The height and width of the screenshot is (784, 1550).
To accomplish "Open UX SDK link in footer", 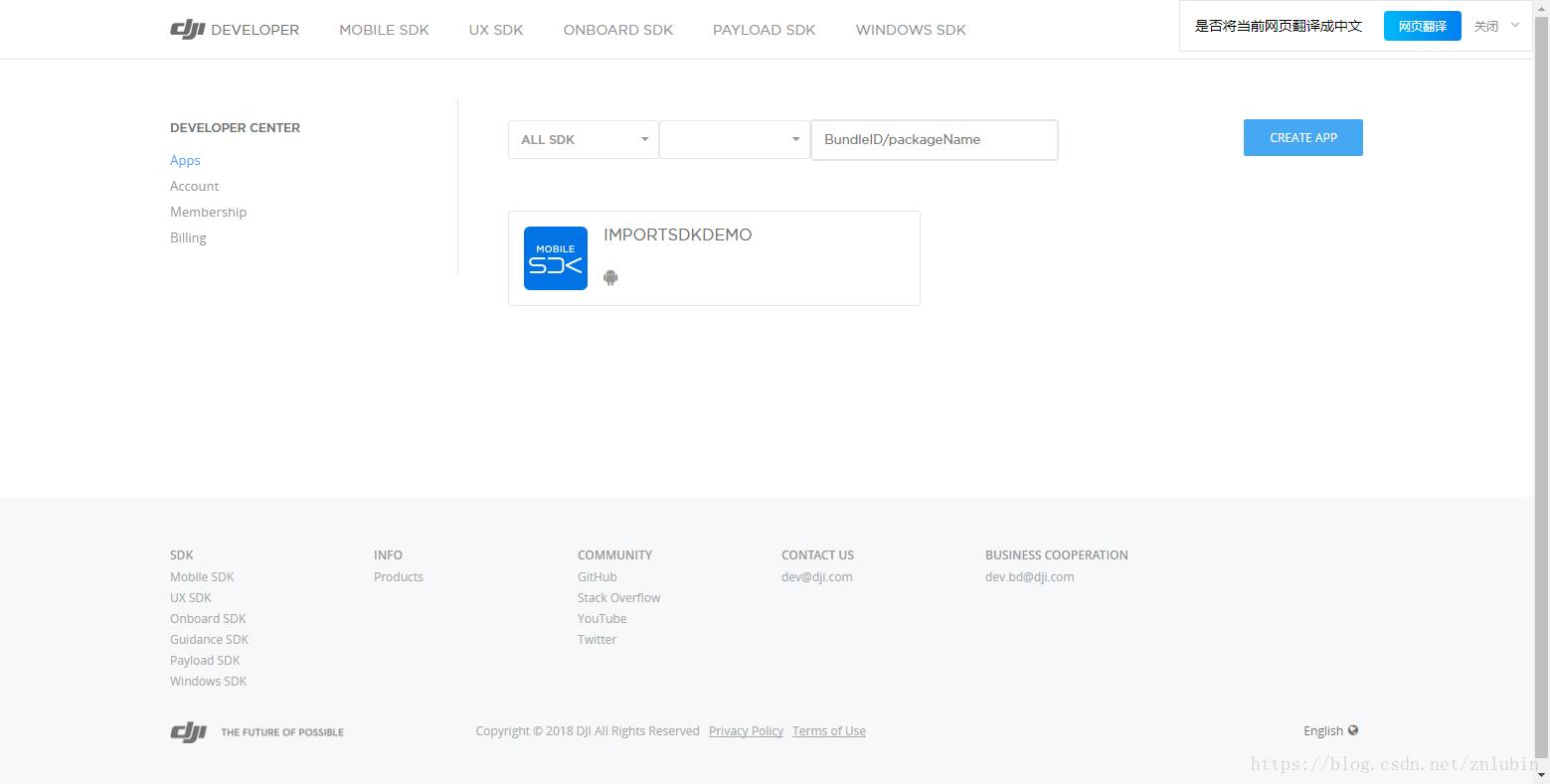I will tap(191, 597).
